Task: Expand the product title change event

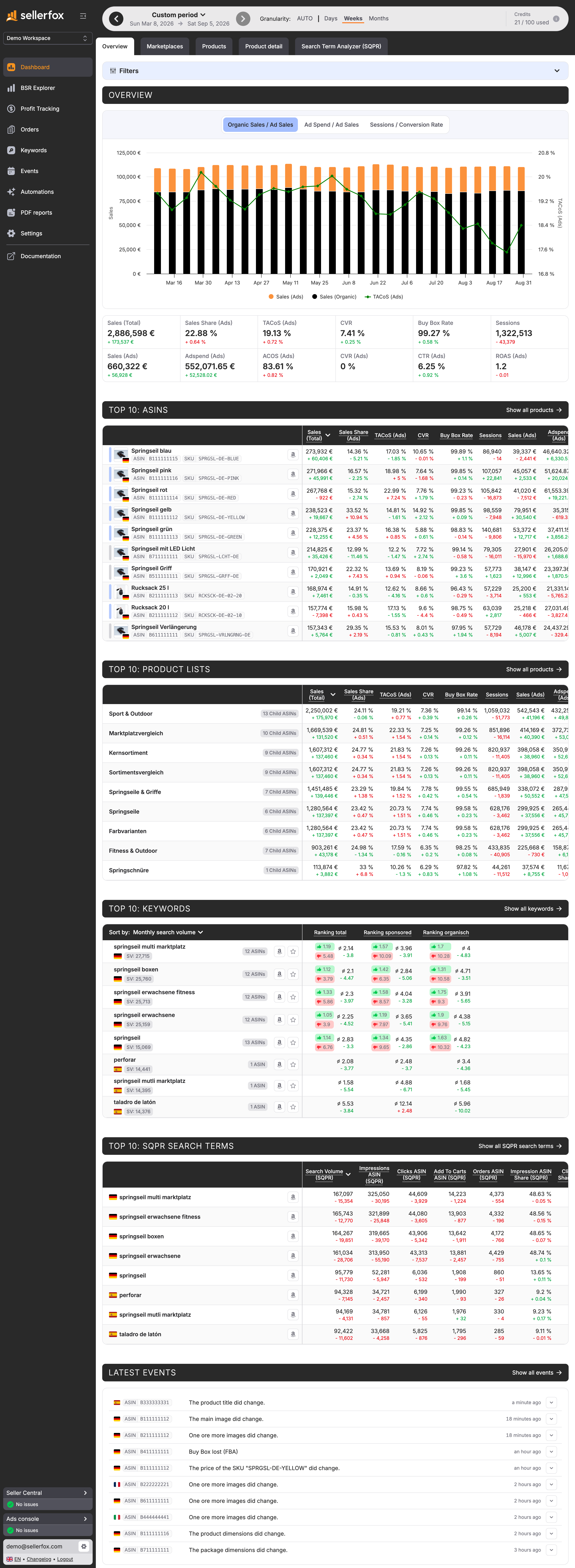Action: (551, 1402)
